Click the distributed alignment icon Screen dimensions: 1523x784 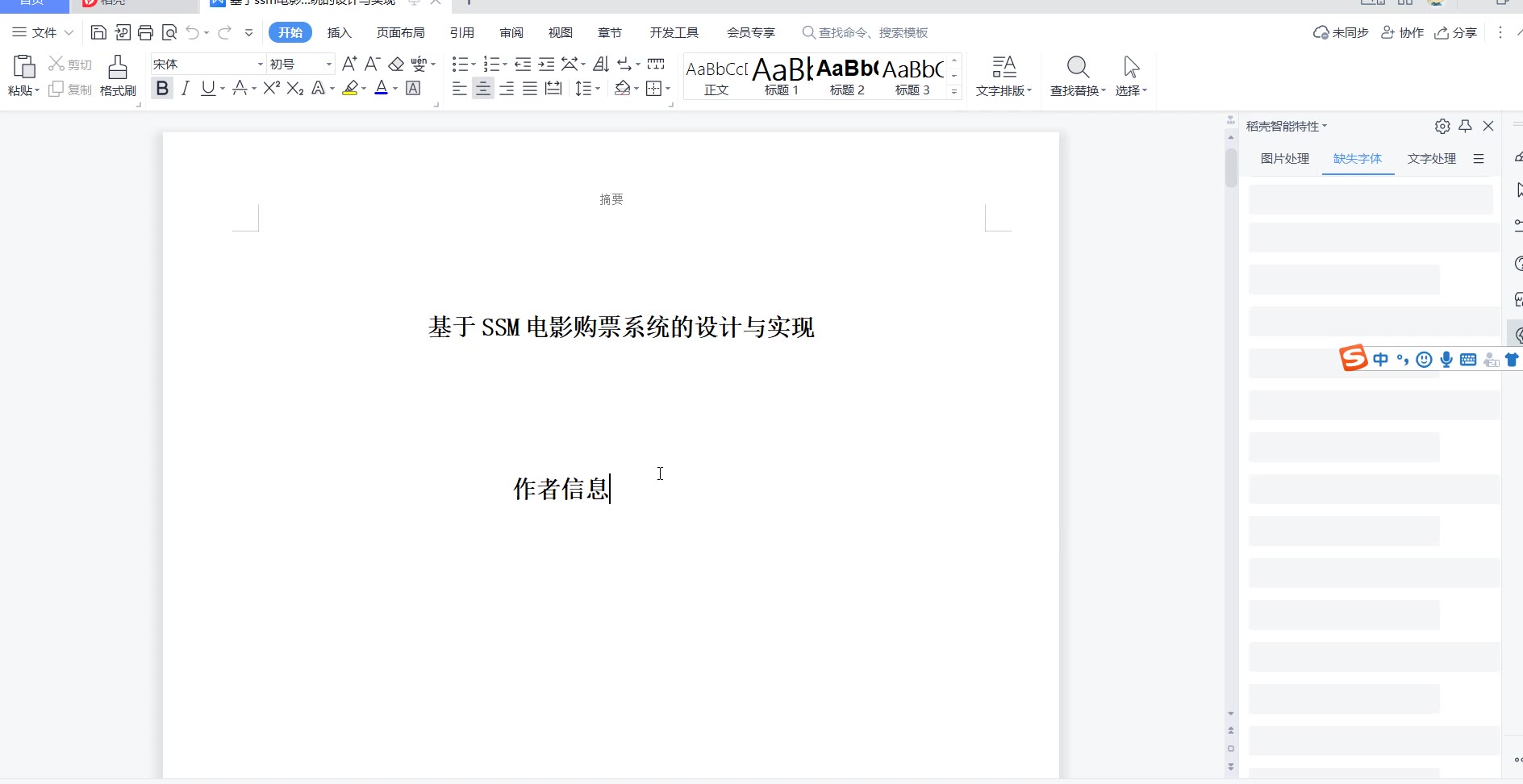click(x=553, y=88)
